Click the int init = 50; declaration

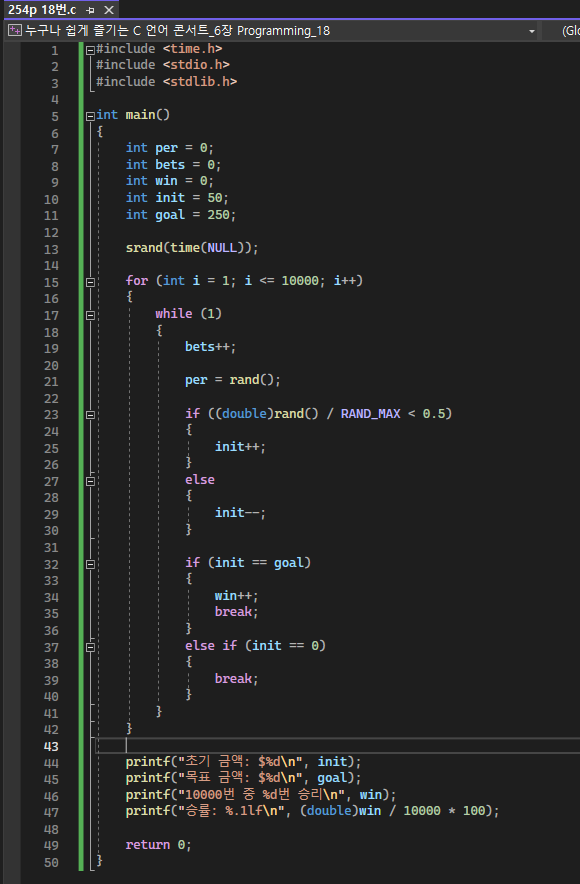click(x=177, y=198)
